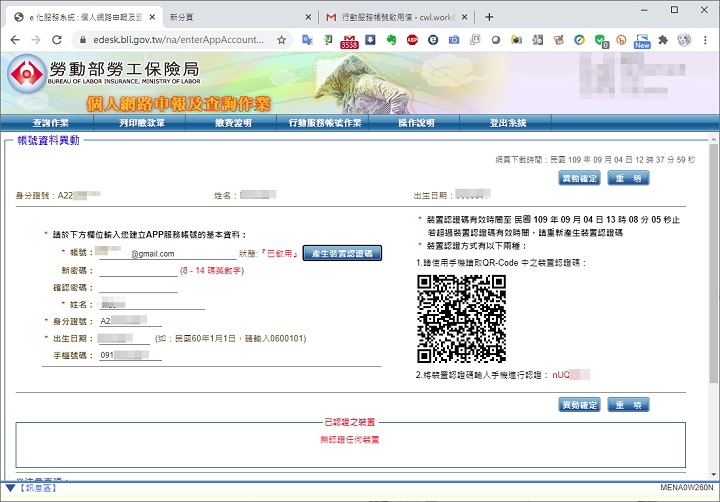Viewport: 720px width, 502px height.
Task: Click the scrollbar up arrow
Action: 713,138
